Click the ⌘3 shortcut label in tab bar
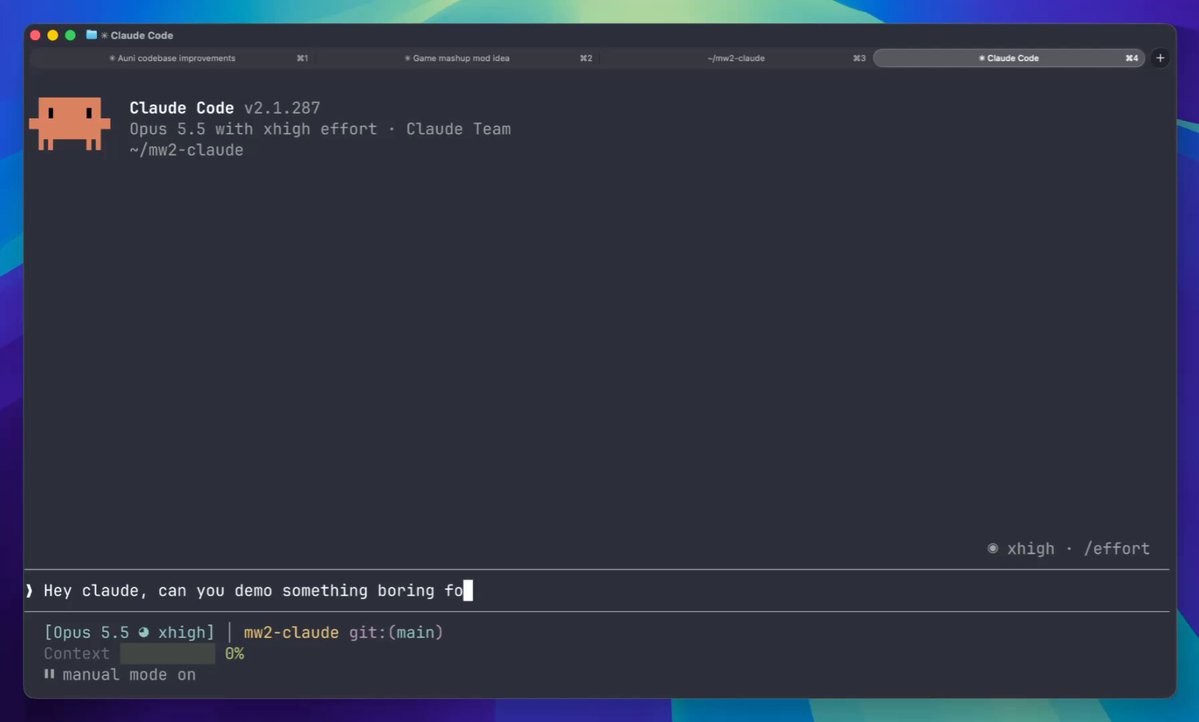Screen dimensions: 1199x722 click(859, 58)
